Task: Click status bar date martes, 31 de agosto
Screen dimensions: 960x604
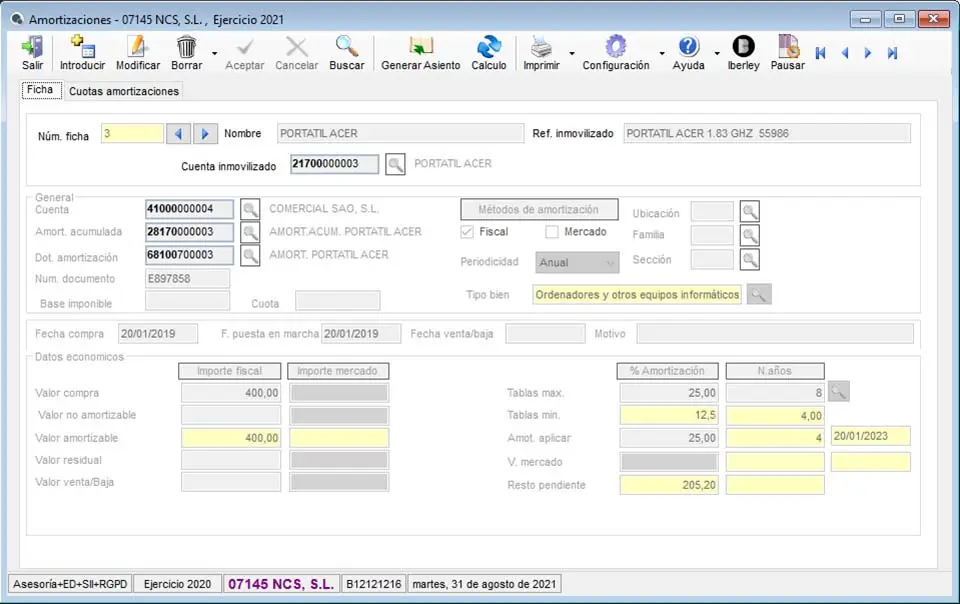Action: (484, 584)
